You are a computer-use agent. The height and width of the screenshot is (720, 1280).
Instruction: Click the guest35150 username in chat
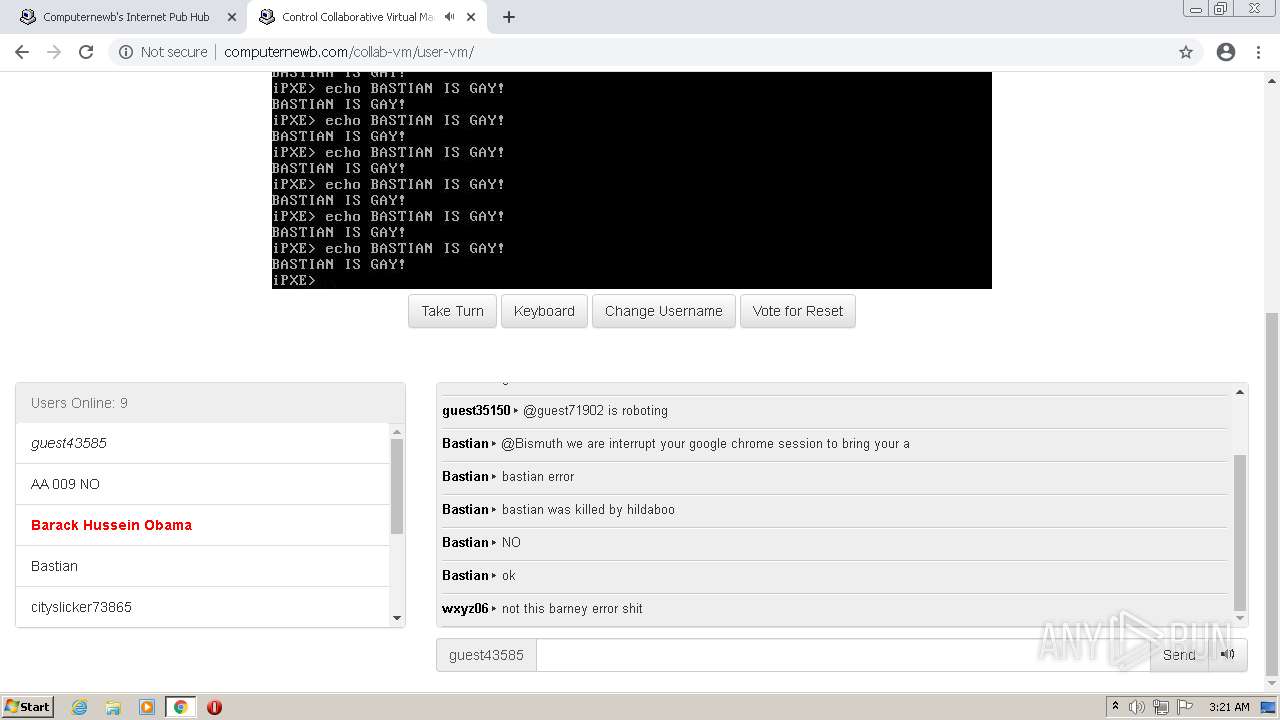476,410
